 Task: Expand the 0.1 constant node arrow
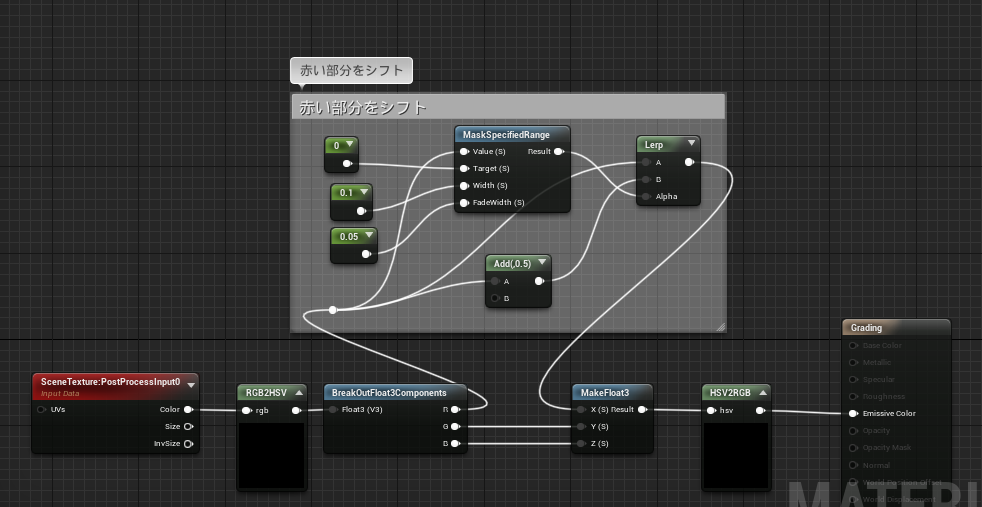(x=363, y=192)
